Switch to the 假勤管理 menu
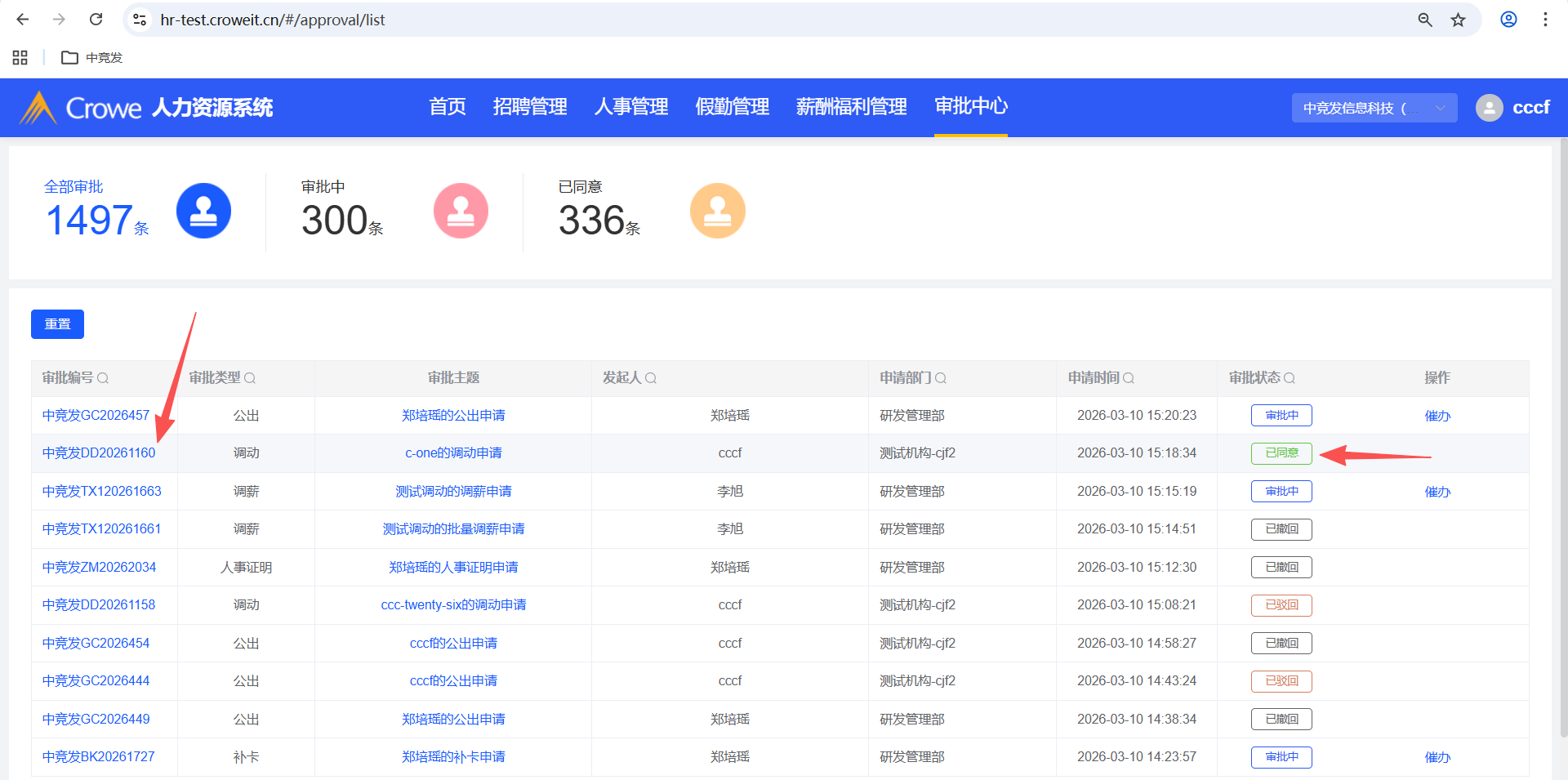The width and height of the screenshot is (1568, 780). [x=732, y=107]
